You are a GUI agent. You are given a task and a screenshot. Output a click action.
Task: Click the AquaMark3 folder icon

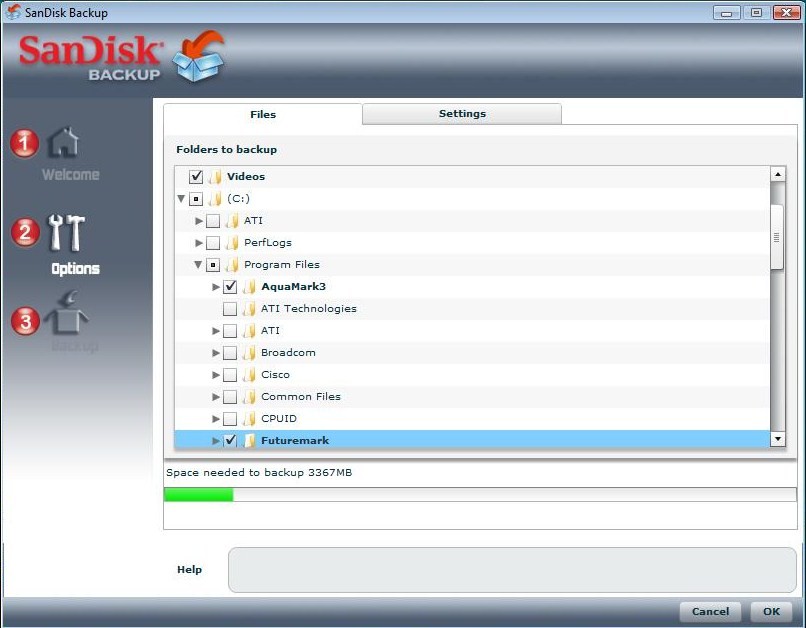[x=249, y=287]
